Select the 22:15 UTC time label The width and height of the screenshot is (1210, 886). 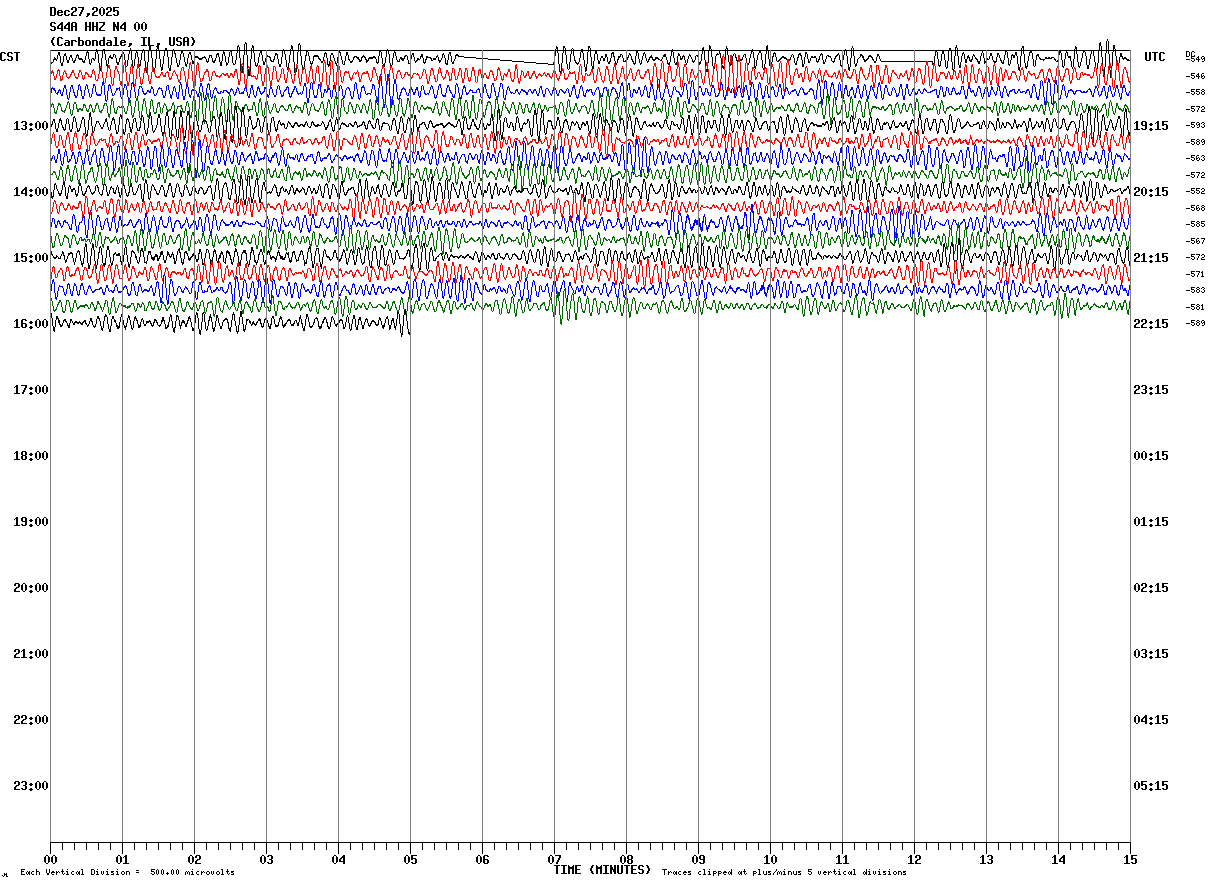click(x=1151, y=324)
